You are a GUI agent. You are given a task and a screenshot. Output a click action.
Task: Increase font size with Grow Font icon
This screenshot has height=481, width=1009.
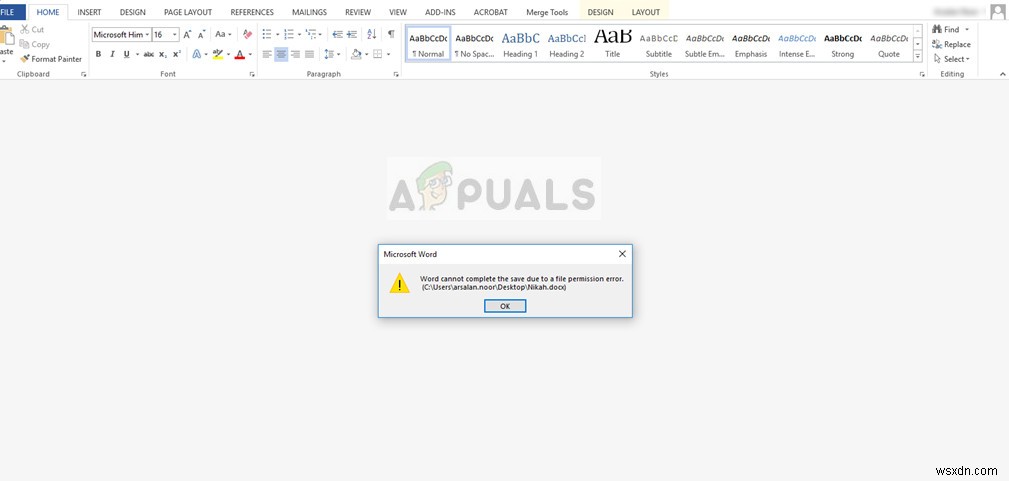(187, 34)
